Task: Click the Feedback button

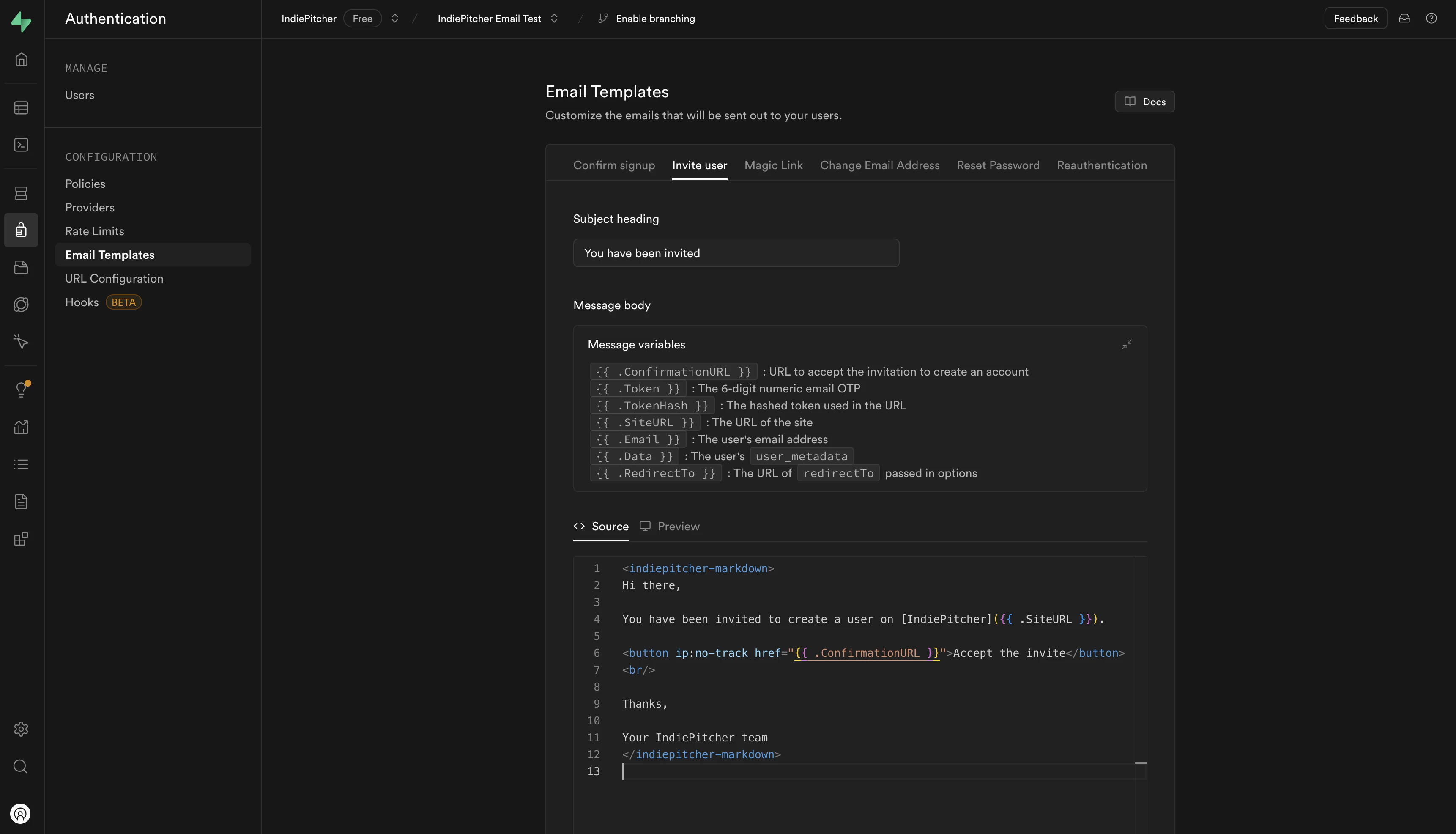Action: (x=1355, y=18)
